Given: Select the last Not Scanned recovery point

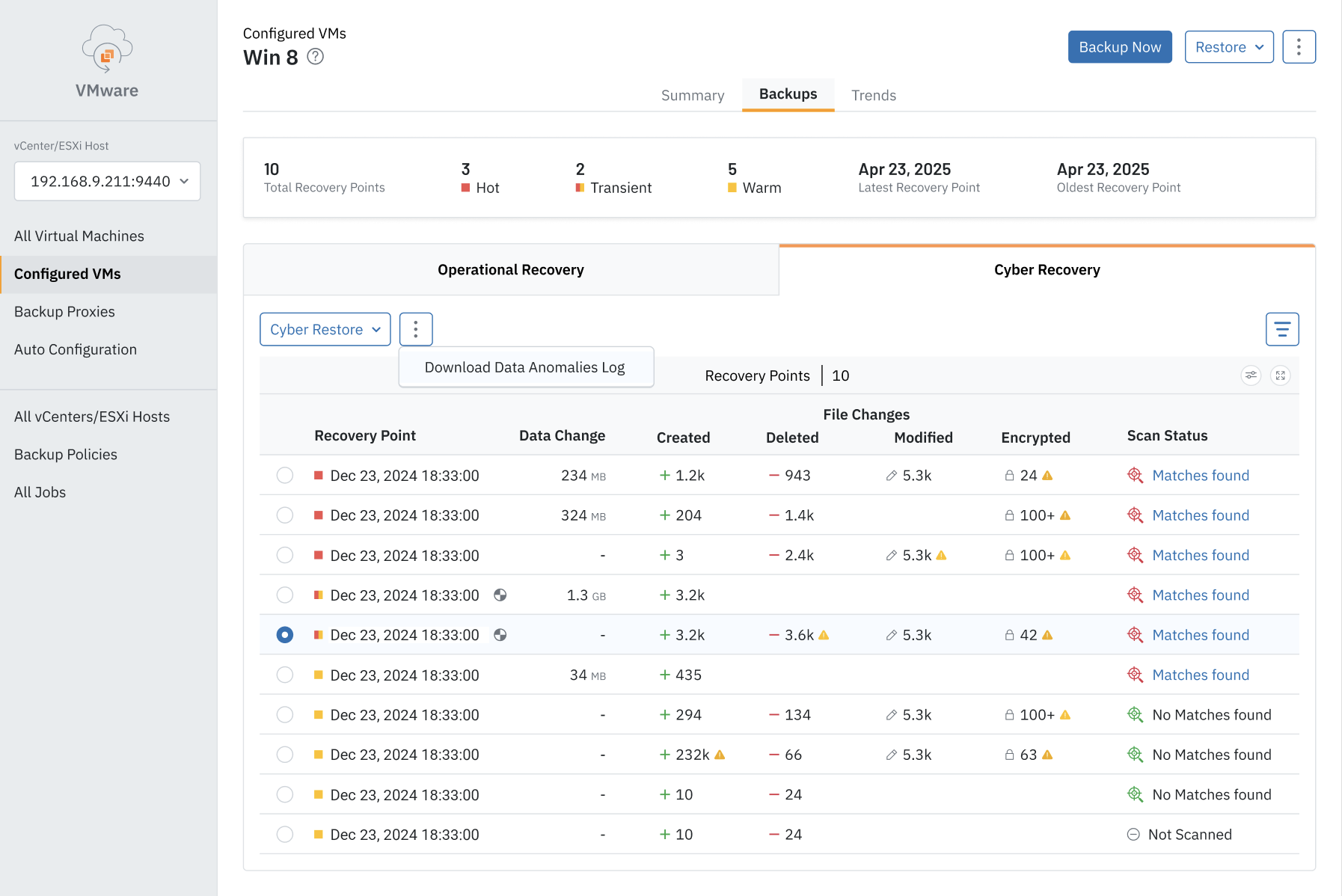Looking at the screenshot, I should pyautogui.click(x=284, y=834).
